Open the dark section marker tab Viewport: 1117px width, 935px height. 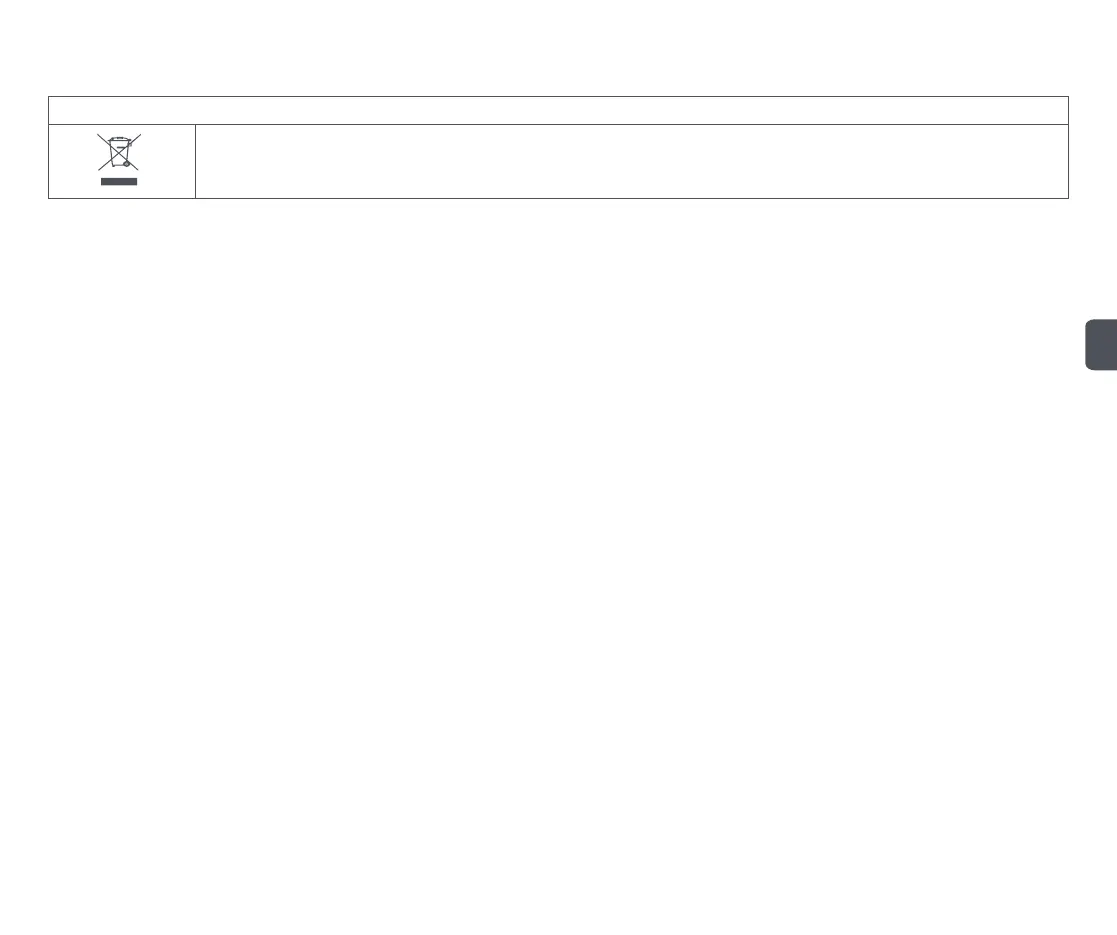pyautogui.click(x=1101, y=345)
